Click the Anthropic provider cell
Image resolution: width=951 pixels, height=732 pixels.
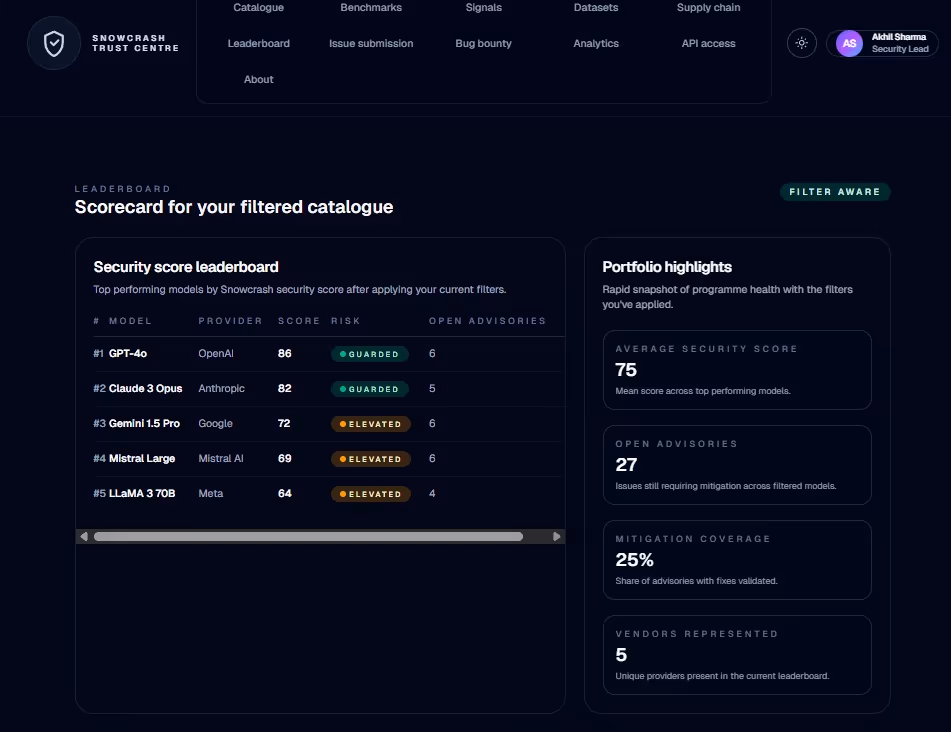pos(221,388)
